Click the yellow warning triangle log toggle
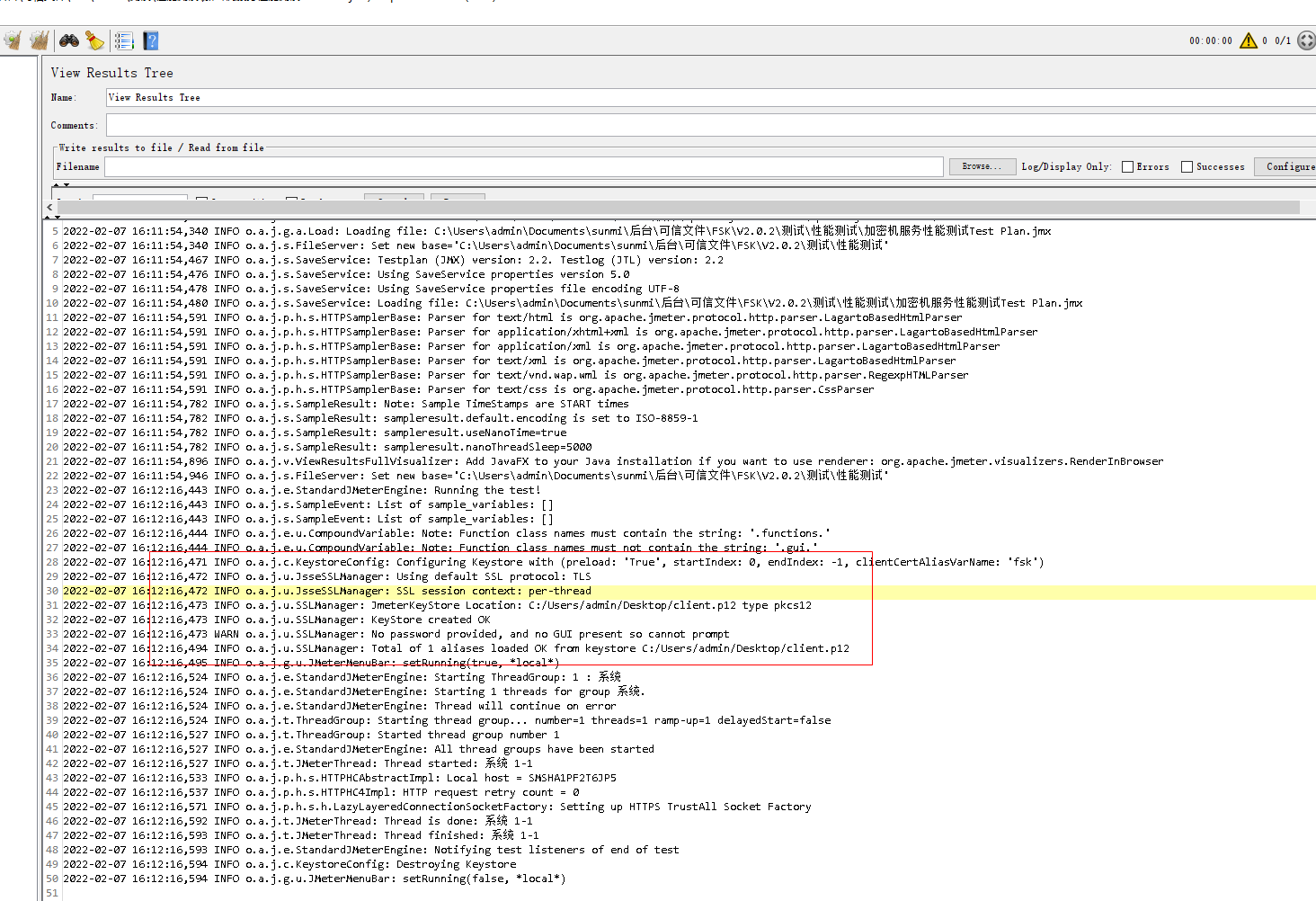This screenshot has width=1316, height=901. click(x=1249, y=40)
